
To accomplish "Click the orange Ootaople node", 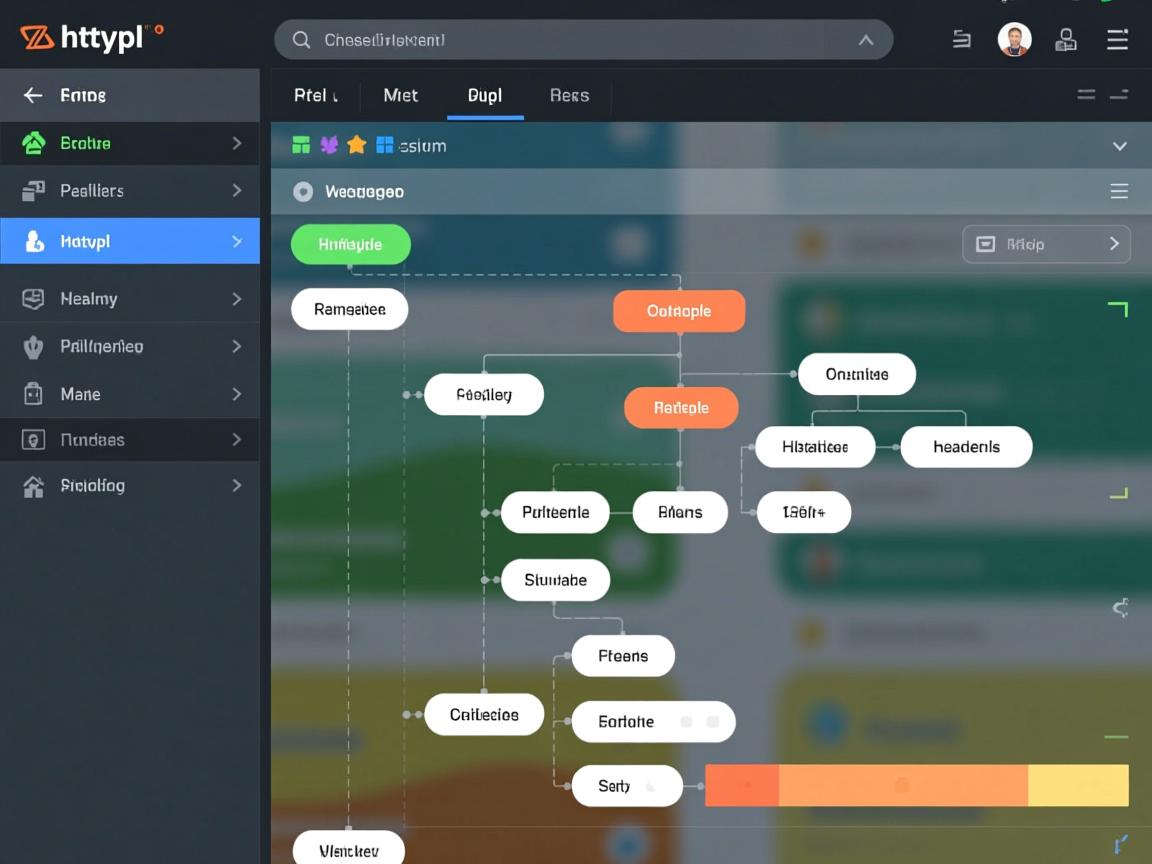I will tap(678, 311).
